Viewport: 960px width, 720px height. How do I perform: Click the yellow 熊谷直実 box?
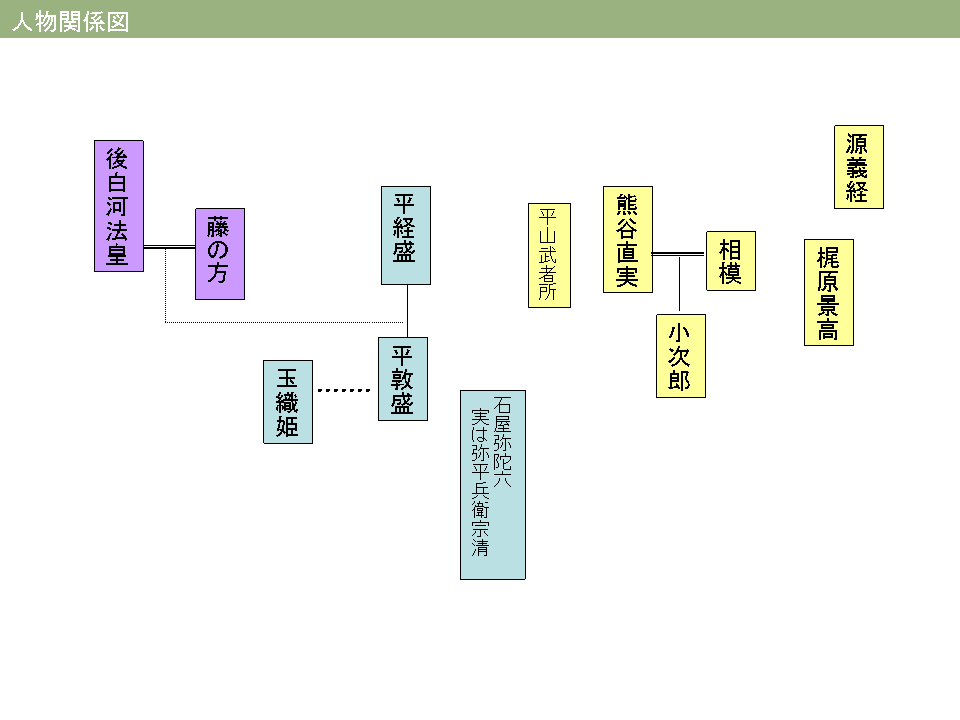click(x=627, y=240)
